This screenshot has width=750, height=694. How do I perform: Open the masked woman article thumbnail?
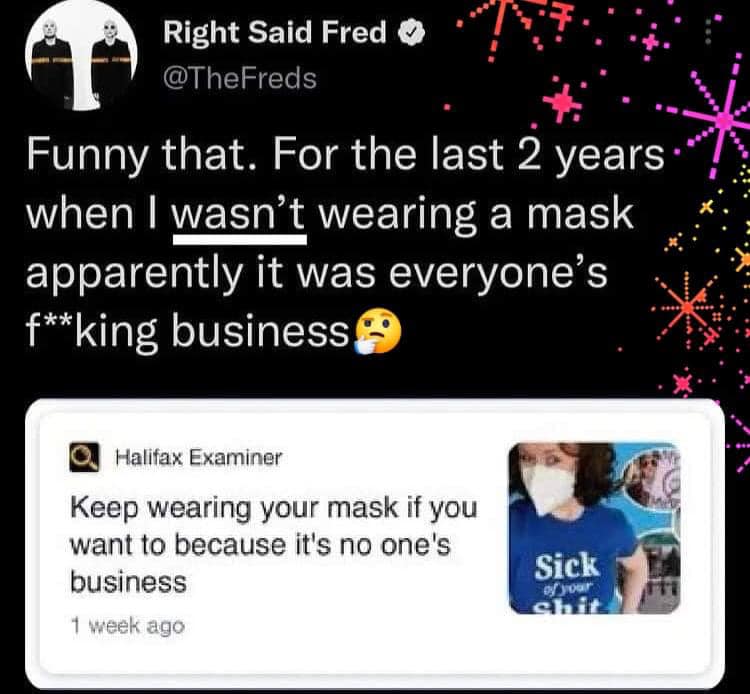(595, 528)
